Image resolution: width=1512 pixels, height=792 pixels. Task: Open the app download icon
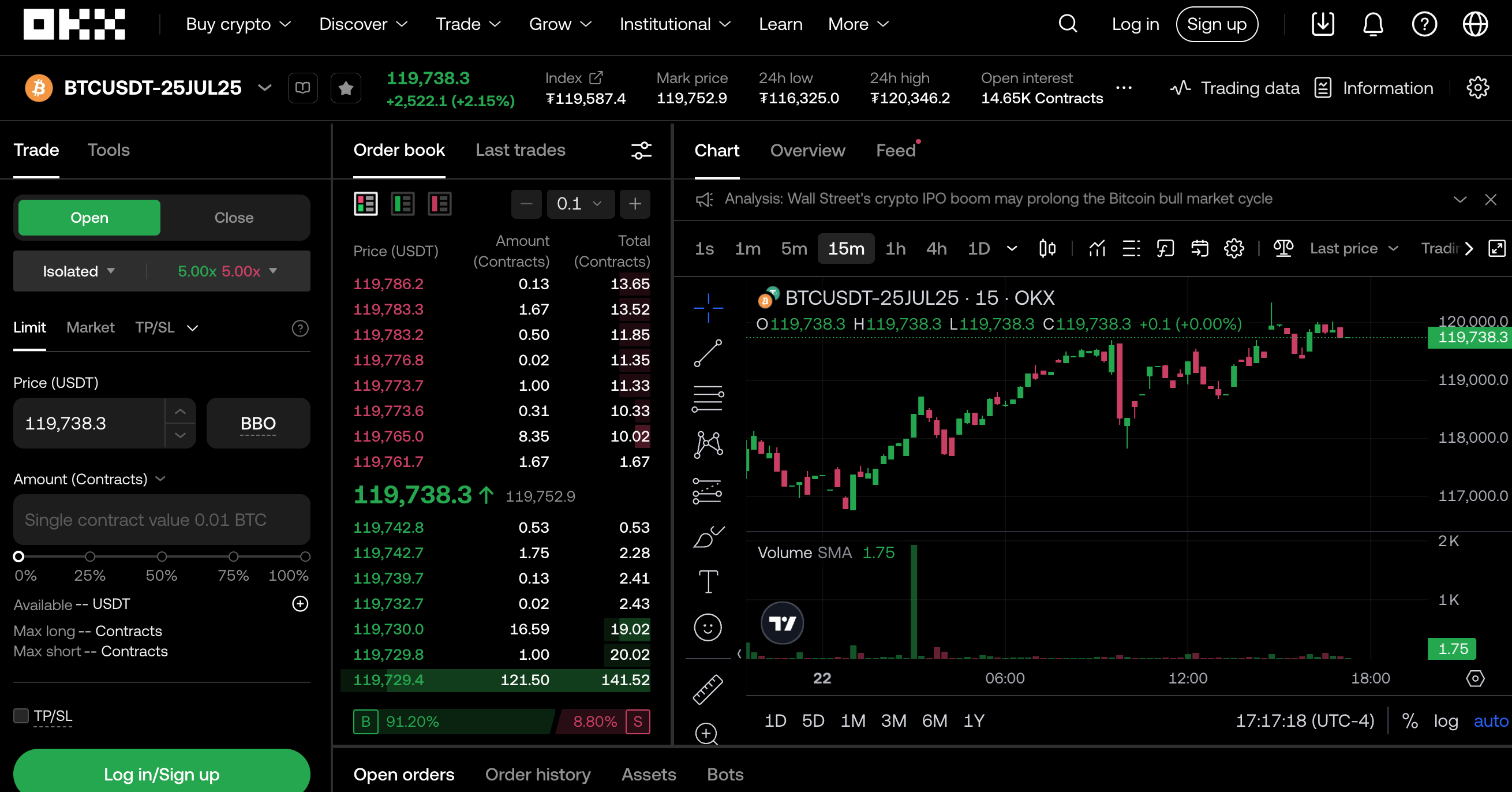(1323, 24)
